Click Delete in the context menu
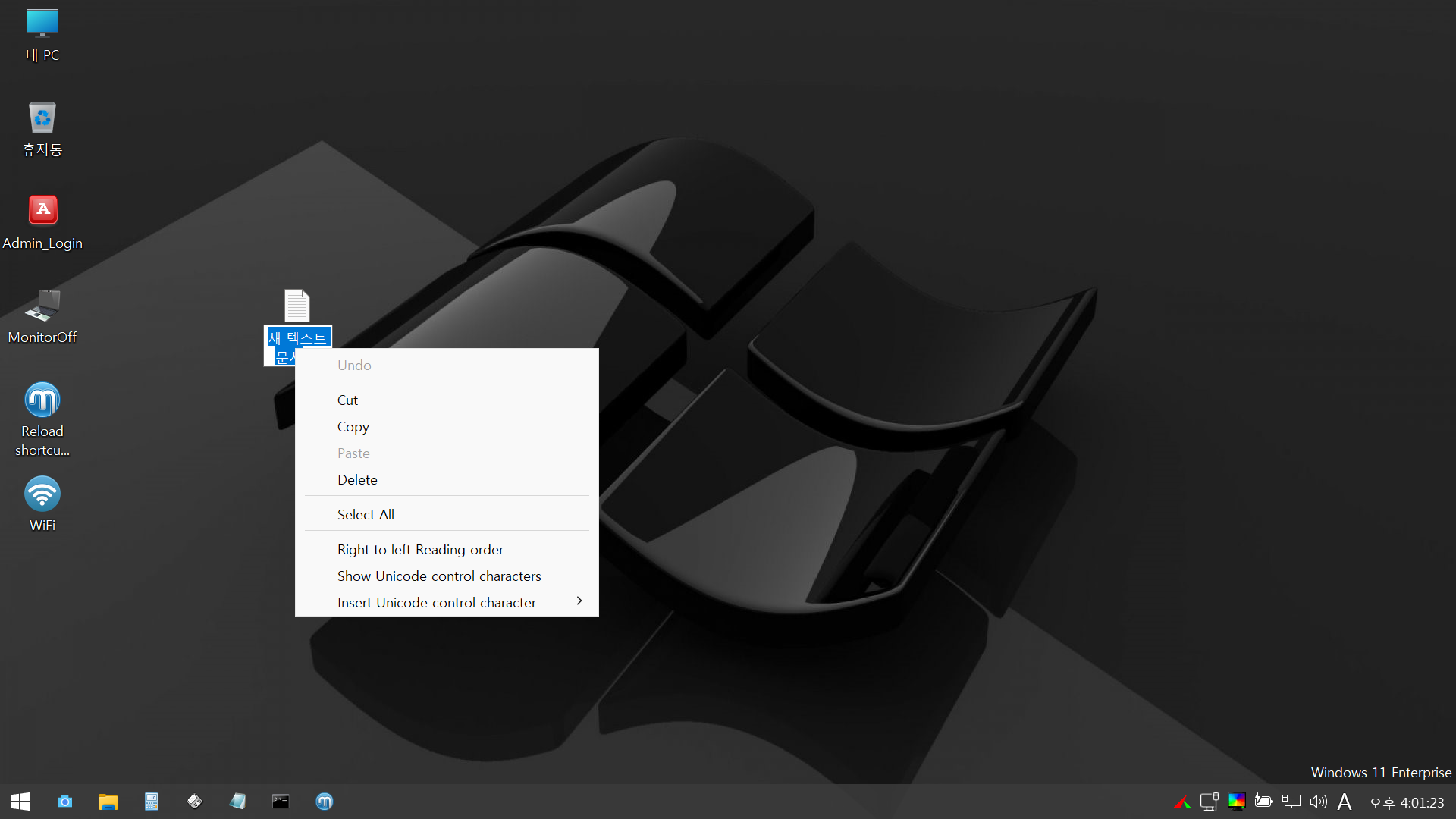The height and width of the screenshot is (819, 1456). pyautogui.click(x=357, y=479)
